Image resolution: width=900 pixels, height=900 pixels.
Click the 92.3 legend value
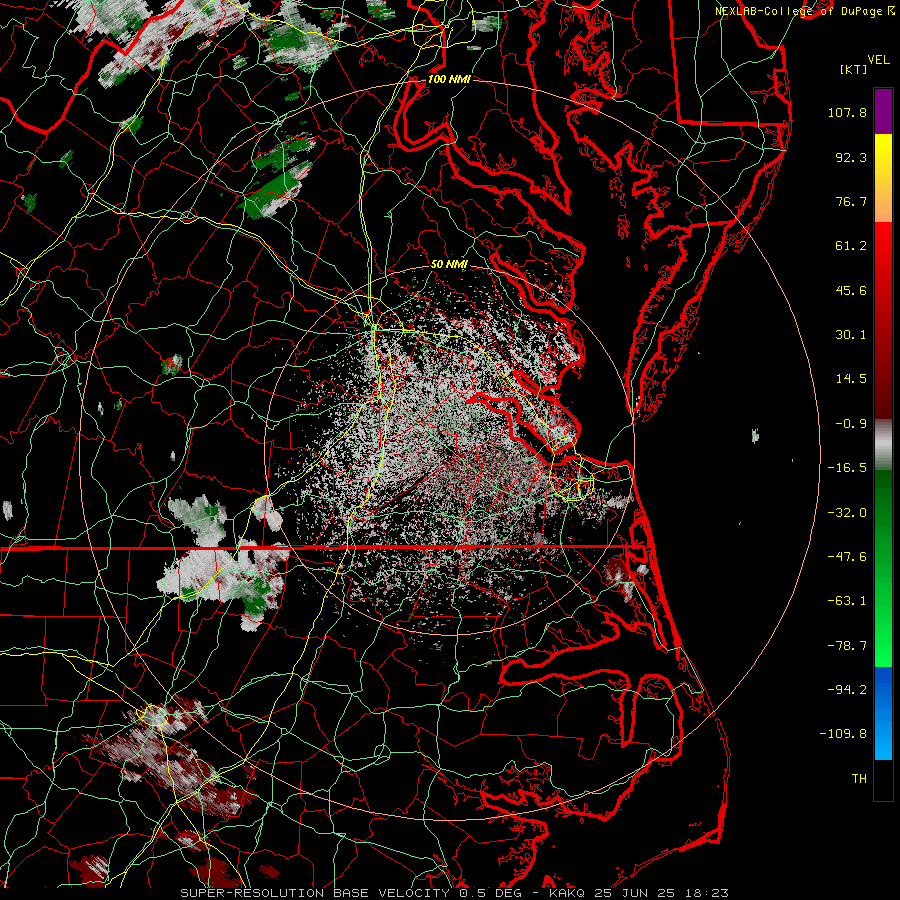851,157
